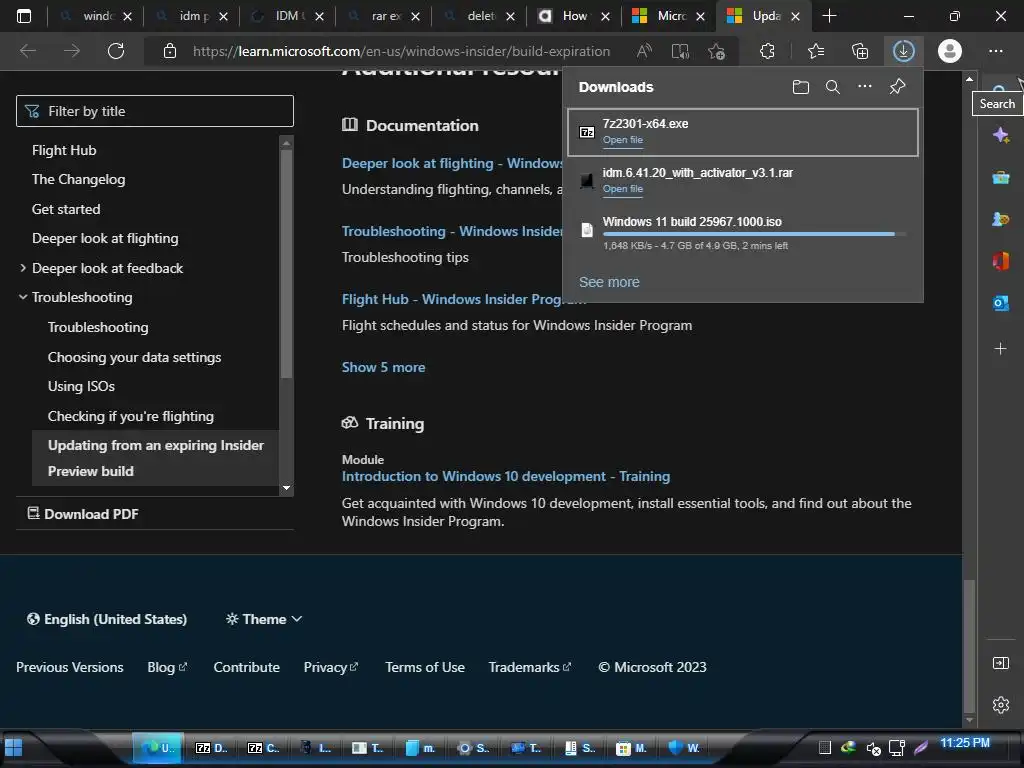
Task: Toggle the Downloads toolbar button
Action: coord(904,51)
